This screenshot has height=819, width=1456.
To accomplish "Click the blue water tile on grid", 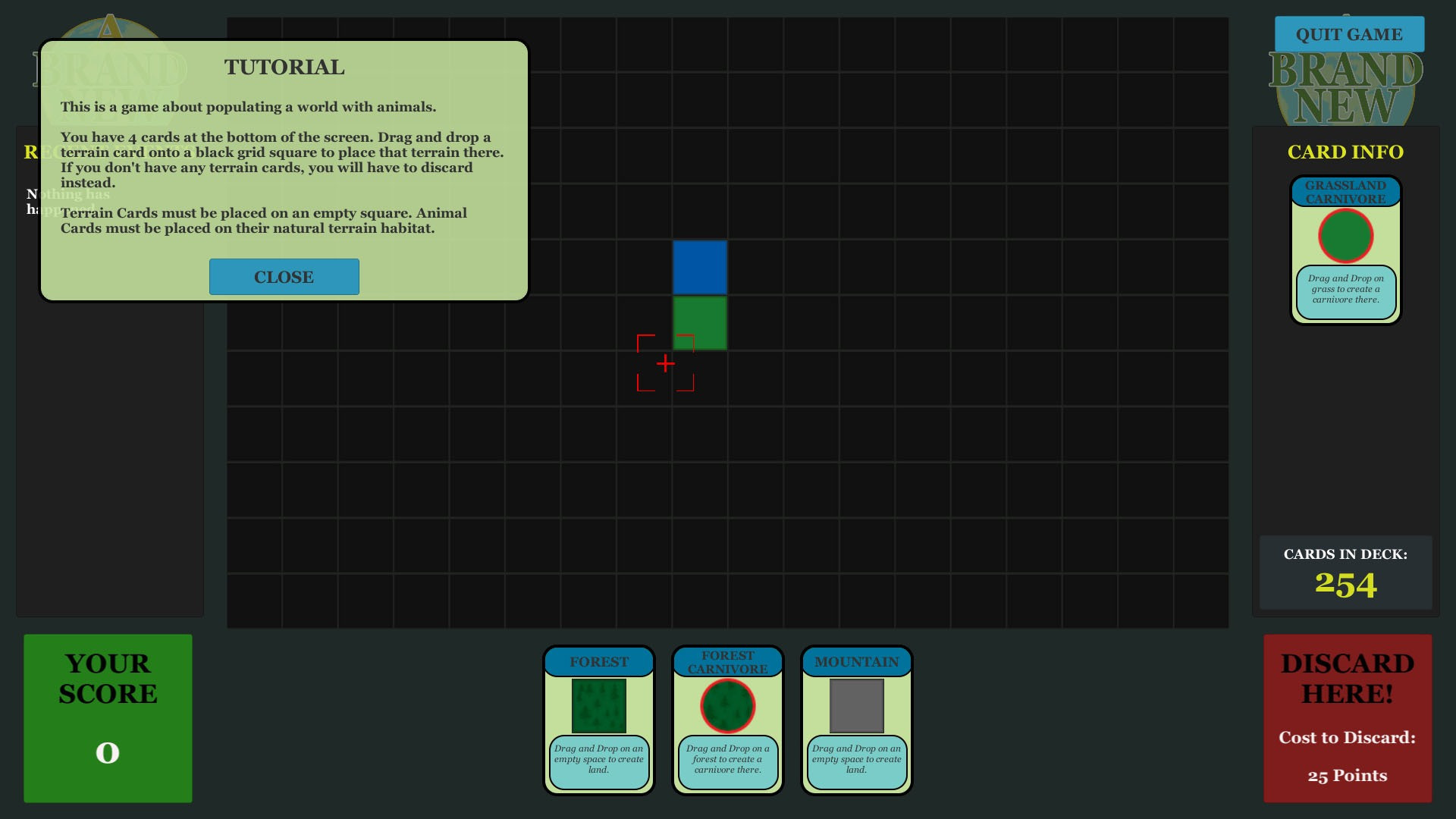I will point(700,267).
